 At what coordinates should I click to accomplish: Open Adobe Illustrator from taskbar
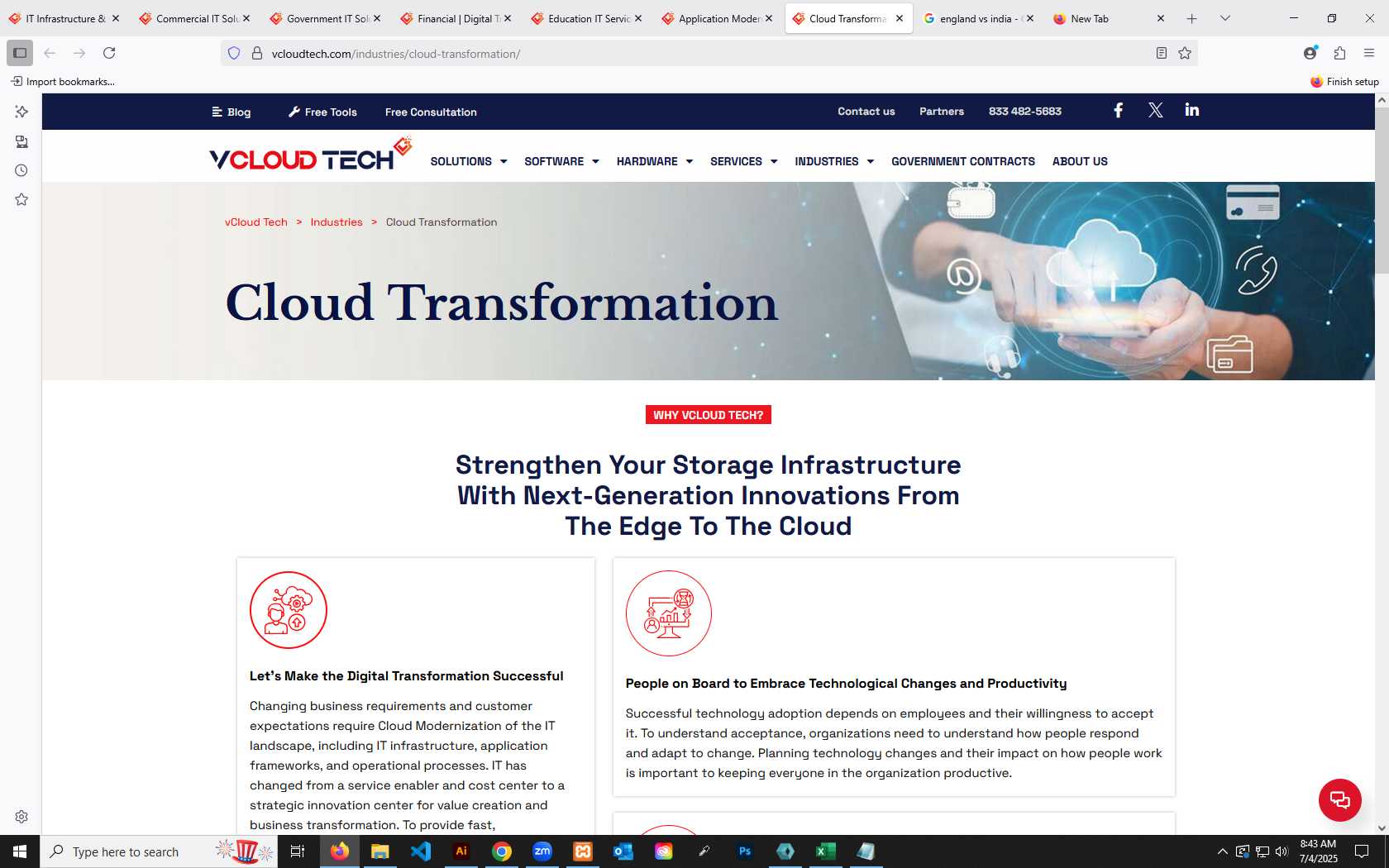(x=461, y=851)
